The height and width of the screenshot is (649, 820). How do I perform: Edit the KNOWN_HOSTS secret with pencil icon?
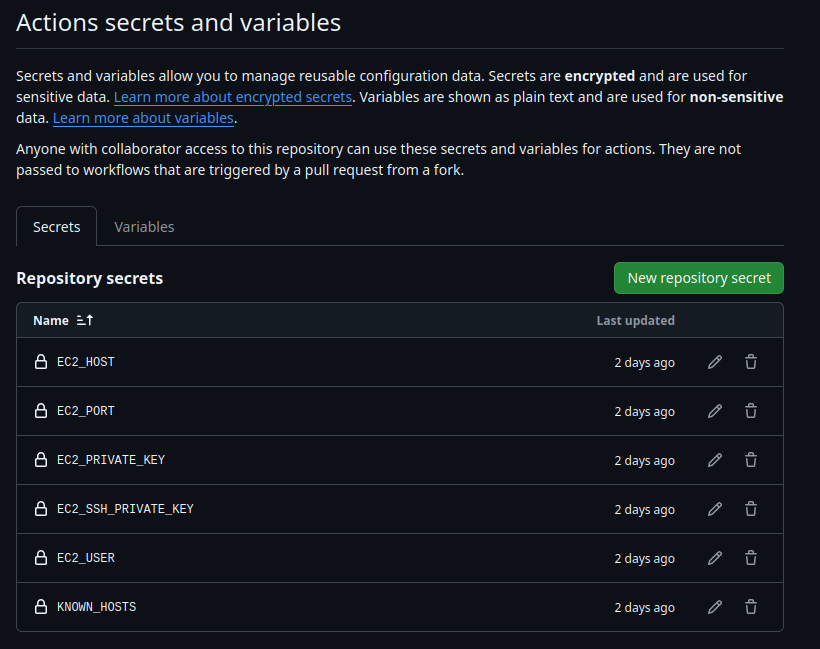(x=714, y=606)
